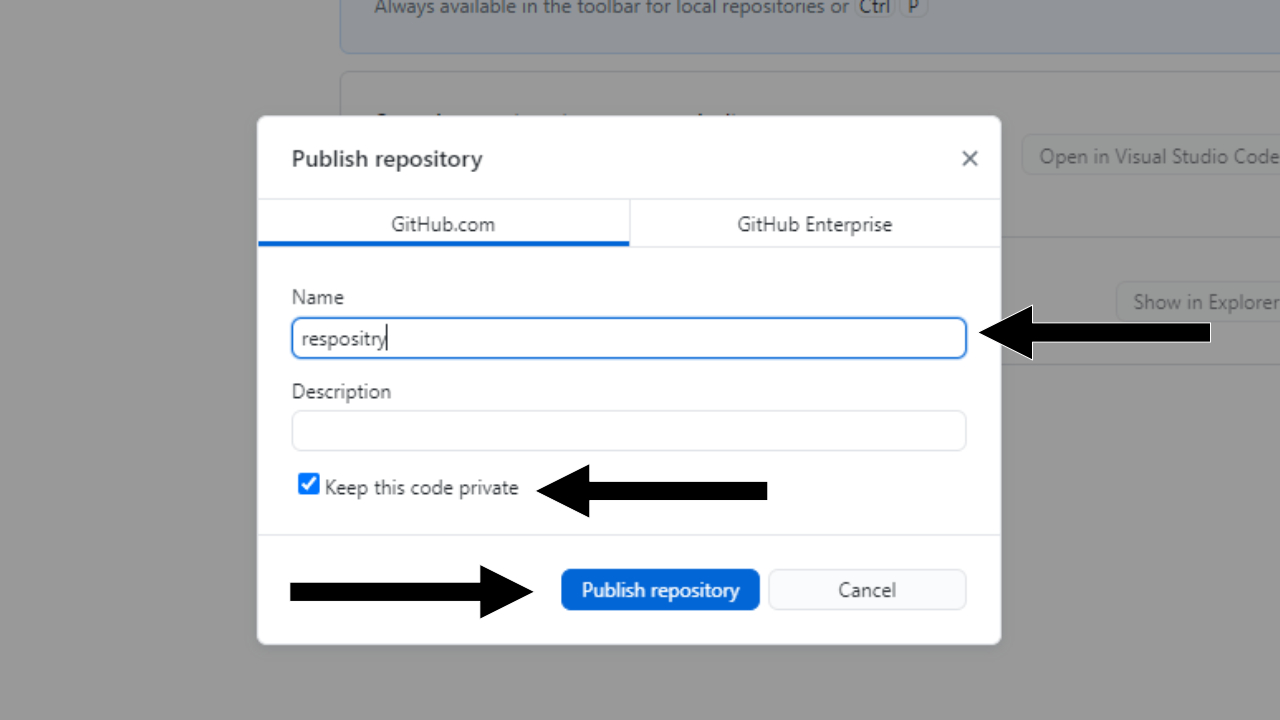Click the black arrow pointing at the checkbox

click(x=650, y=490)
